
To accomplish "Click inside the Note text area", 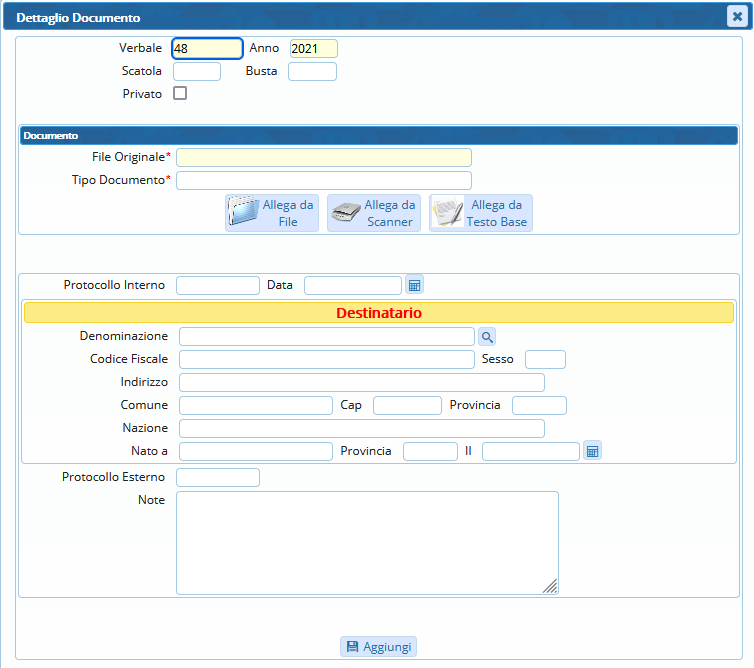I will 366,542.
